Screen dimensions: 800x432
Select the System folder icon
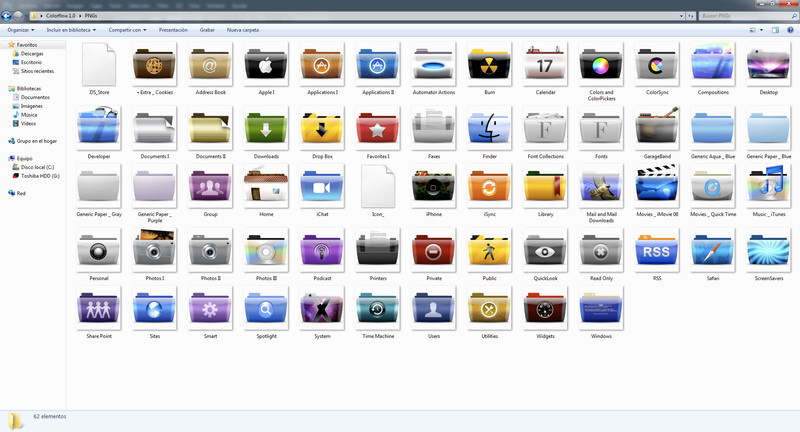pyautogui.click(x=321, y=309)
